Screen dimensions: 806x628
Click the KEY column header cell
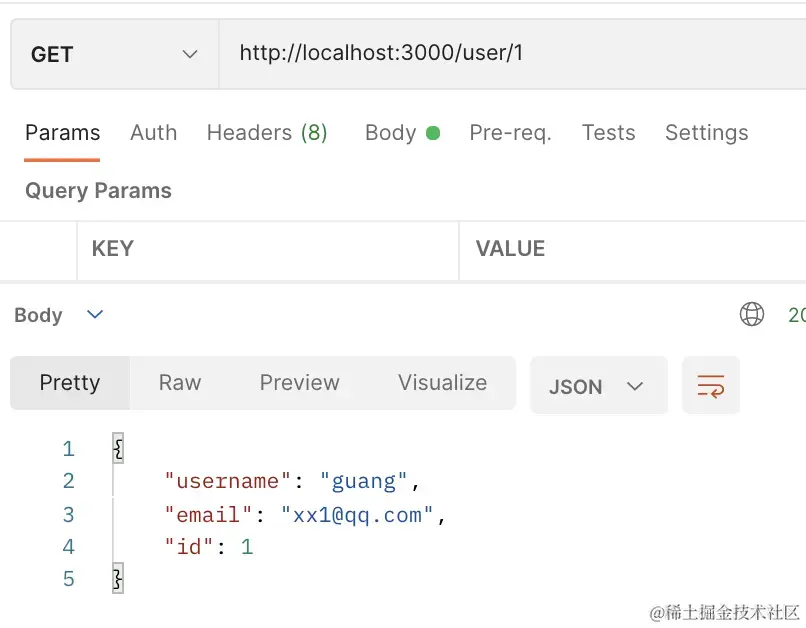pos(267,249)
